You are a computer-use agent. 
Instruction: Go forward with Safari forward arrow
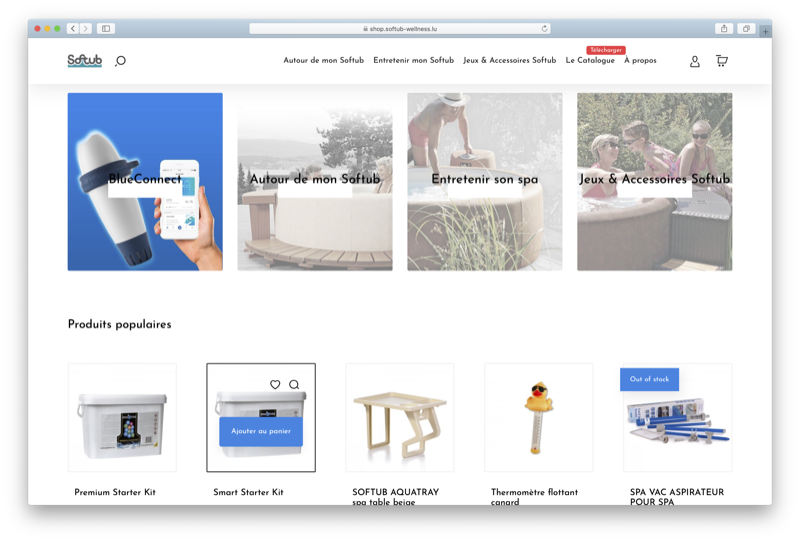click(x=86, y=29)
